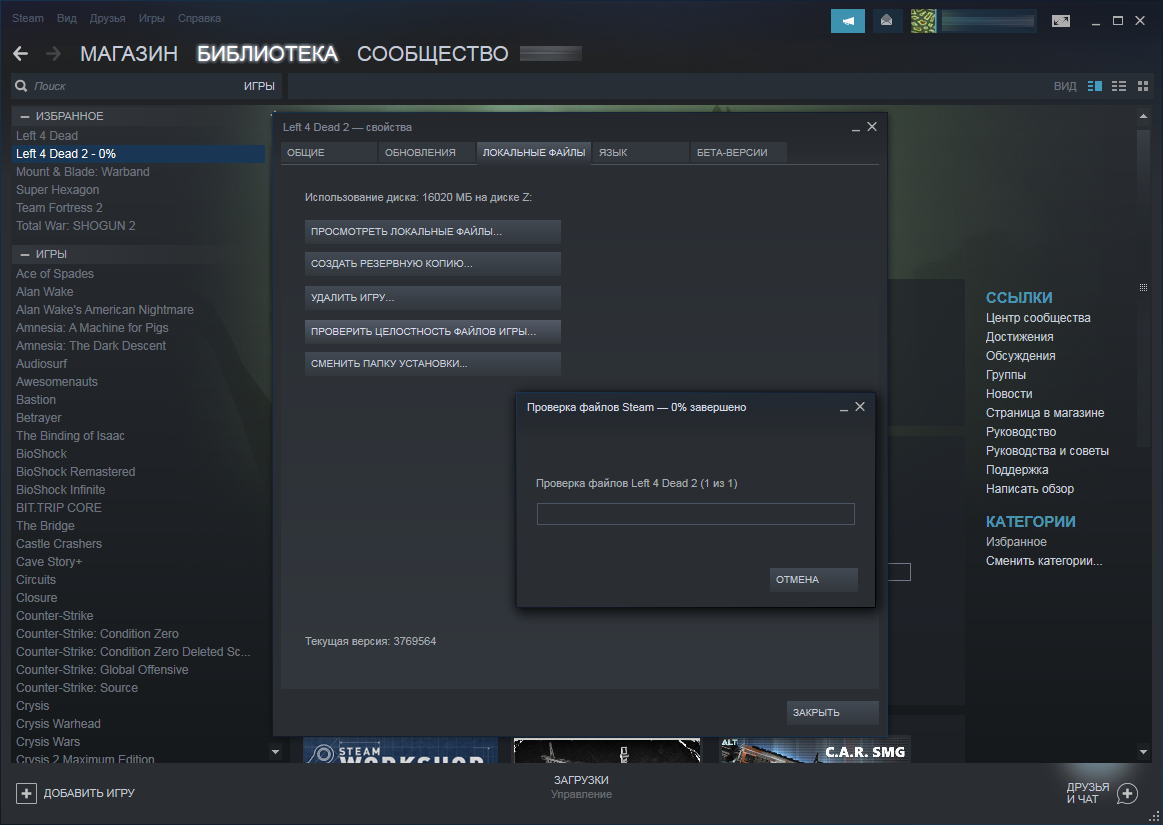
Task: Click the main page scroll-up arrow
Action: [x=1143, y=116]
